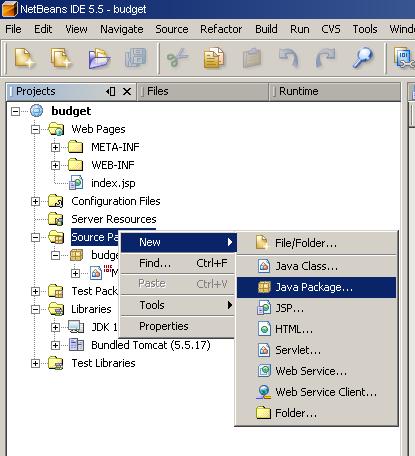This screenshot has width=415, height=456.
Task: Switch to the Runtime tab
Action: point(298,91)
